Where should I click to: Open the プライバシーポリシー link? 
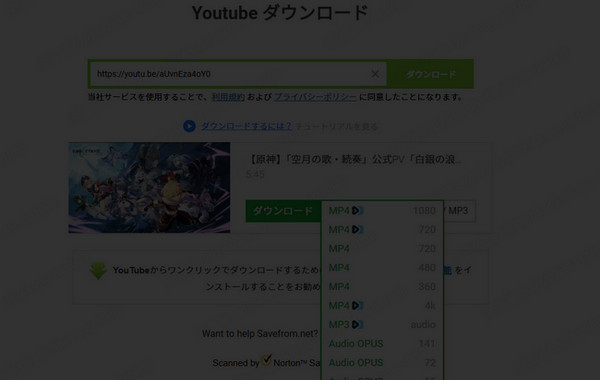pos(315,97)
